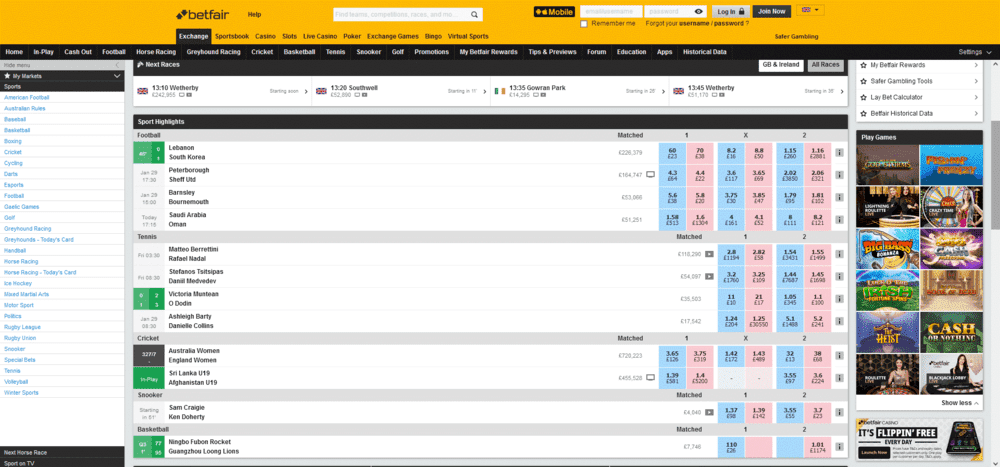Open 13:10 Wetherby race arrow

(306, 91)
